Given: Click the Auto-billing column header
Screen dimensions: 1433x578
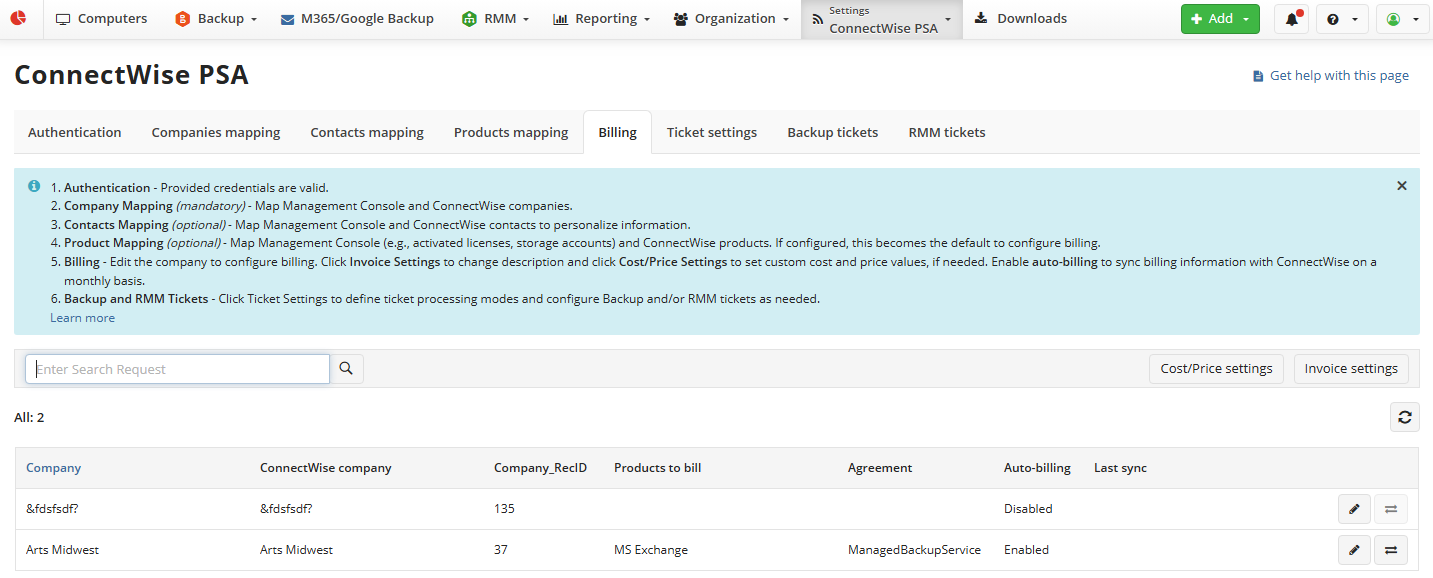Looking at the screenshot, I should 1037,468.
